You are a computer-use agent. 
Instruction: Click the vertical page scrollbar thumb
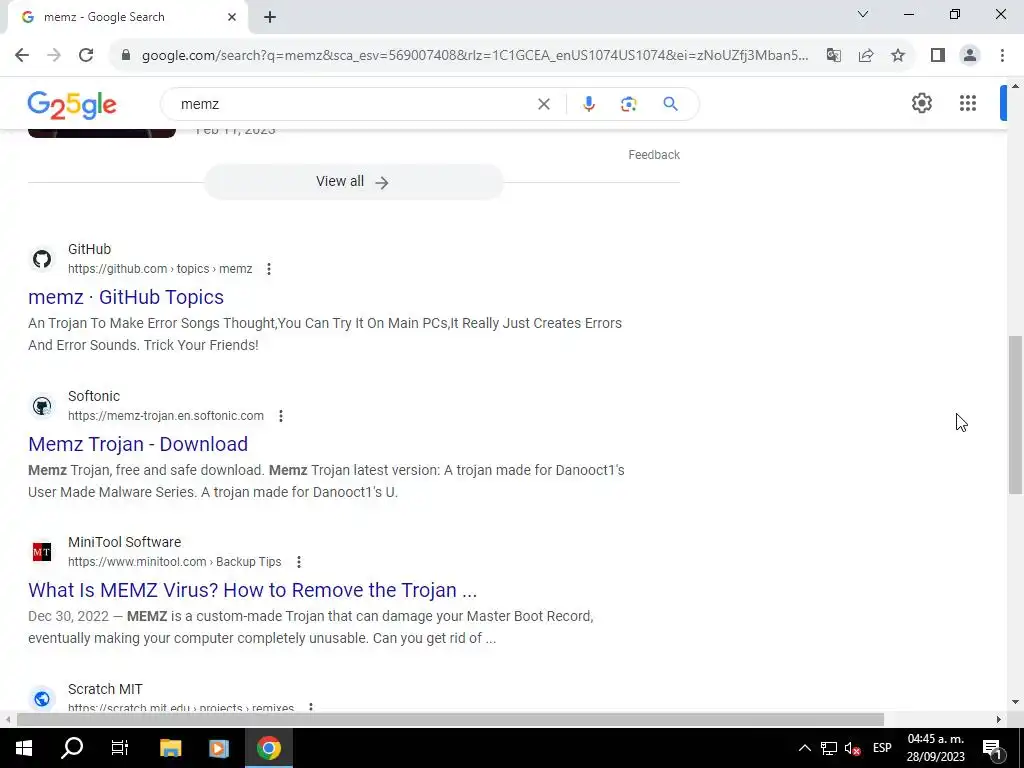pyautogui.click(x=1015, y=415)
